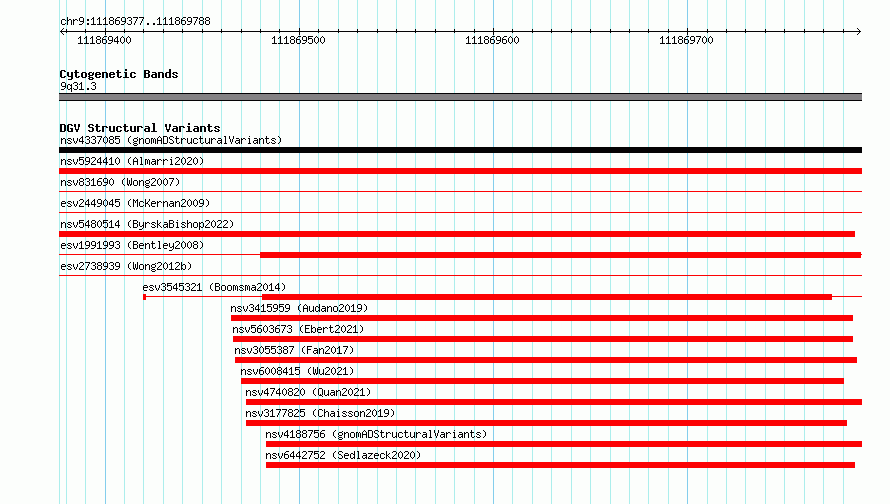Select the red nsv4740820 Quan2021 bar
Viewport: 890px width, 504px height.
554,402
